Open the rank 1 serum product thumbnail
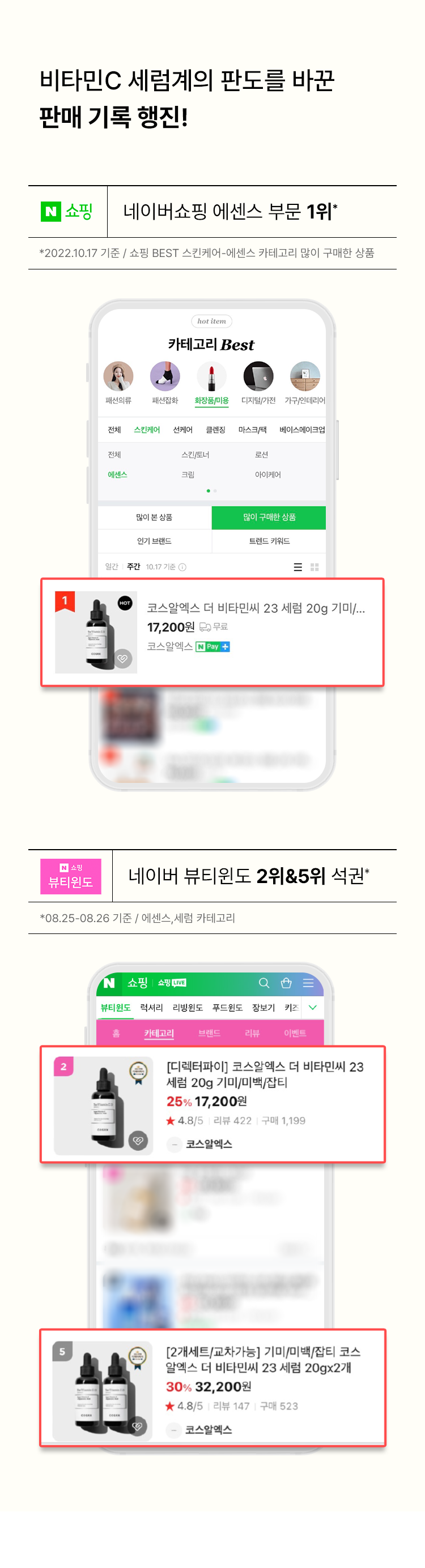Viewport: 425px width, 1568px height. [96, 632]
